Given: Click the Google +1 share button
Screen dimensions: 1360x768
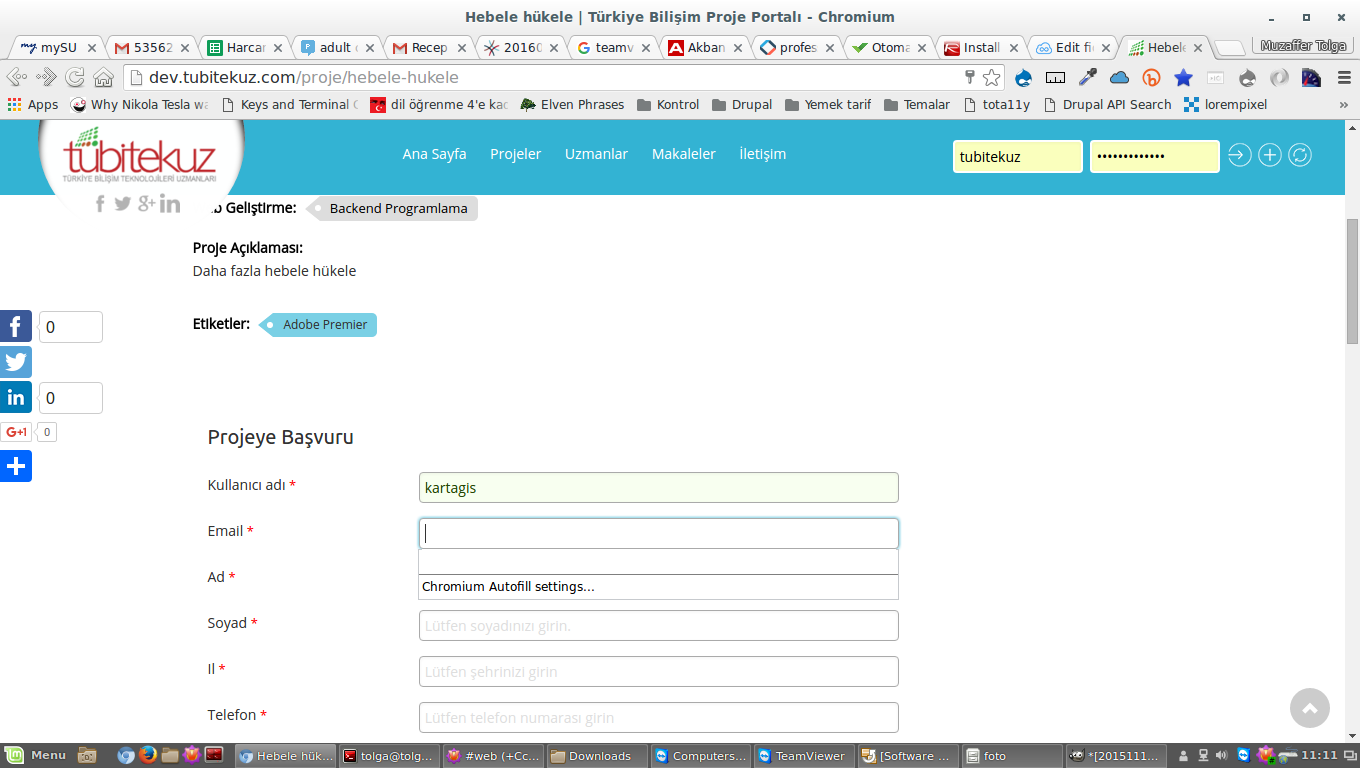Looking at the screenshot, I should pyautogui.click(x=16, y=432).
